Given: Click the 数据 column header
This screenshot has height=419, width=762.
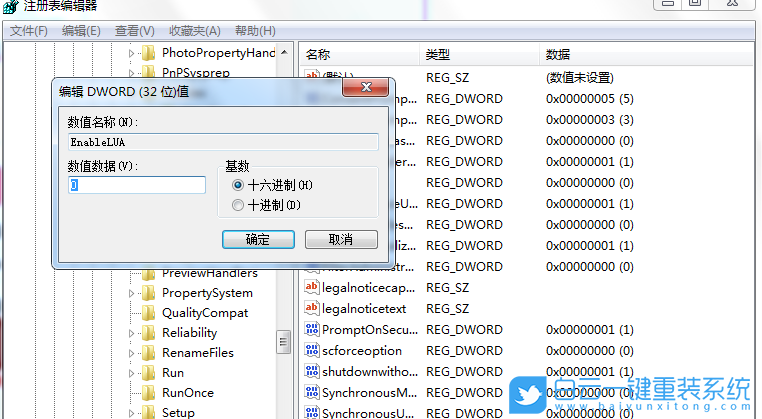Looking at the screenshot, I should pyautogui.click(x=646, y=54).
